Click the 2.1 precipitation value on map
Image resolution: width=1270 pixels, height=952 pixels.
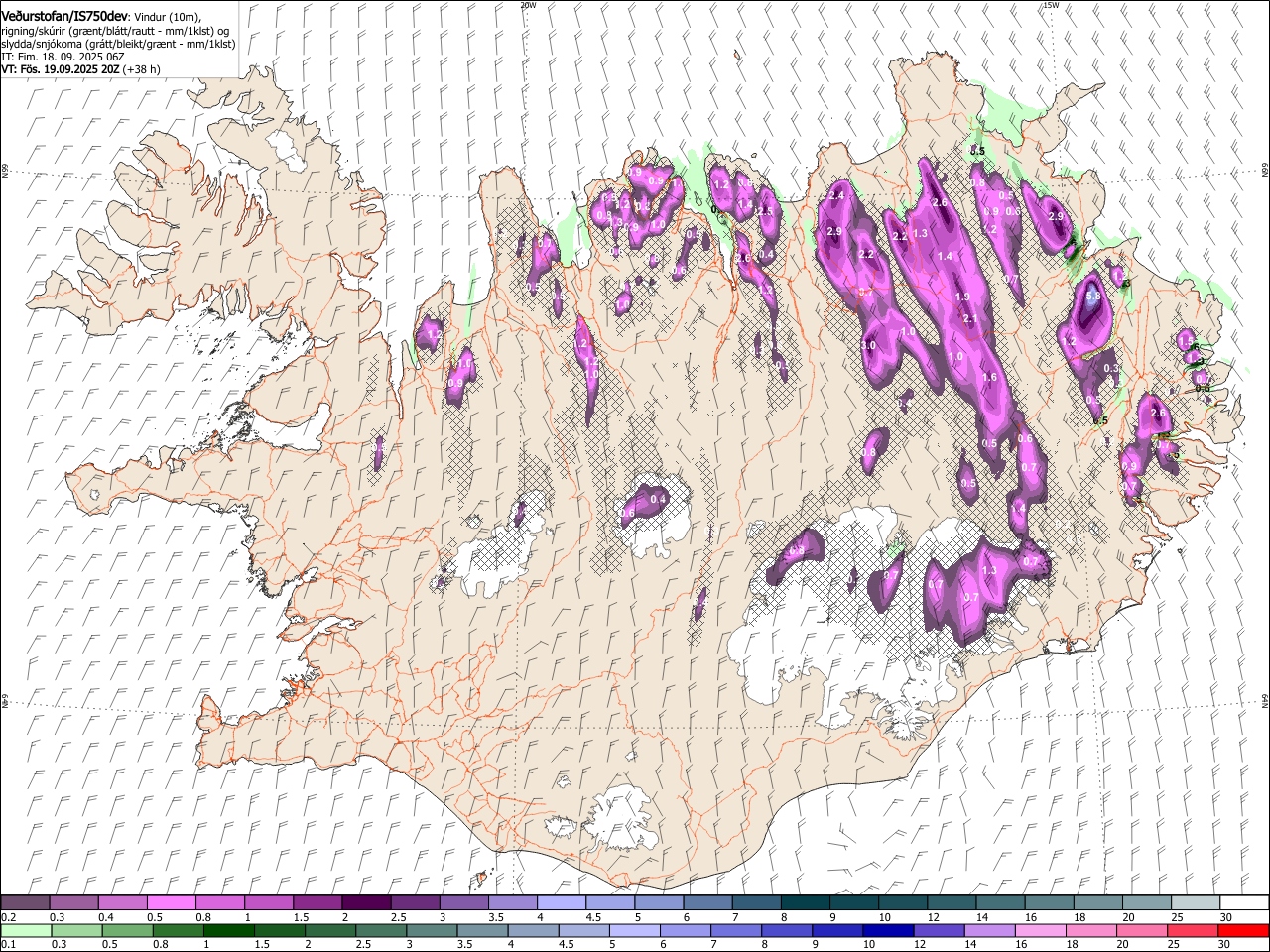click(x=970, y=318)
